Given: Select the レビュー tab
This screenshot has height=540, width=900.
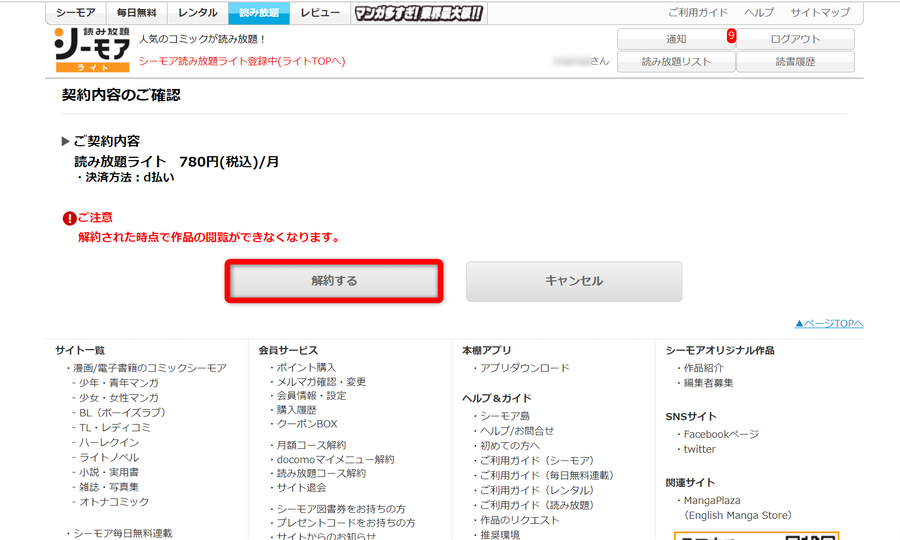Looking at the screenshot, I should click(x=320, y=13).
